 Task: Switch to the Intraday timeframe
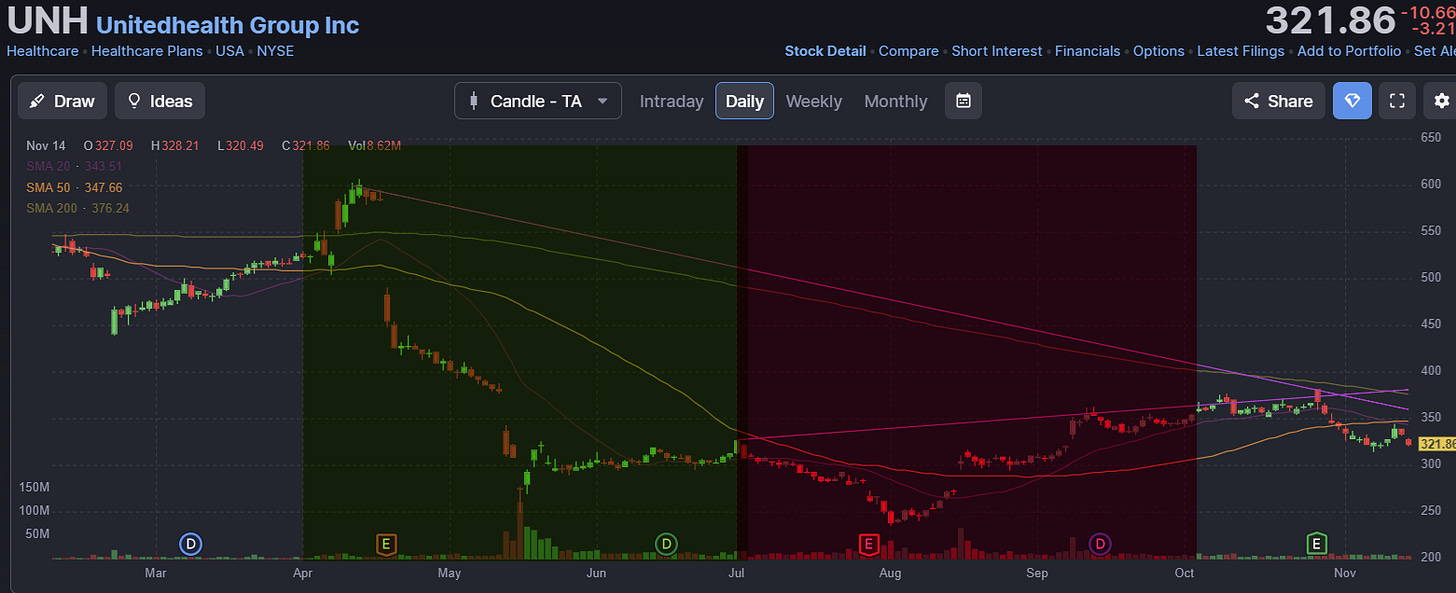point(672,101)
